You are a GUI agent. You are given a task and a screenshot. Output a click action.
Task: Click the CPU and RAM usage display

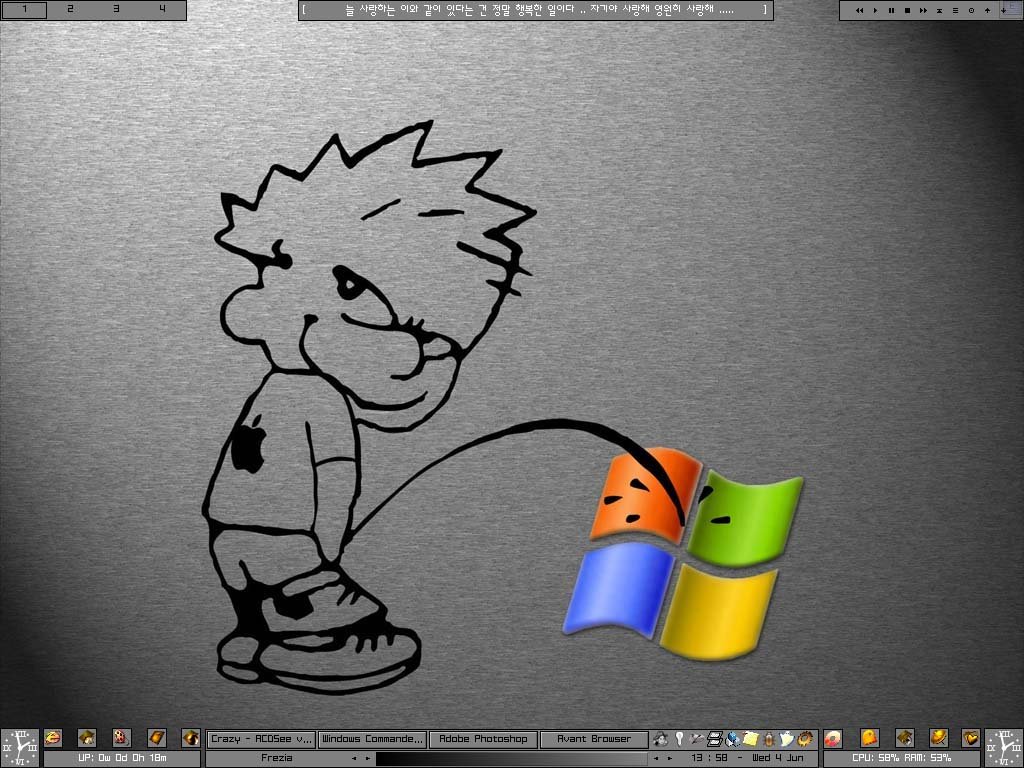pos(902,758)
